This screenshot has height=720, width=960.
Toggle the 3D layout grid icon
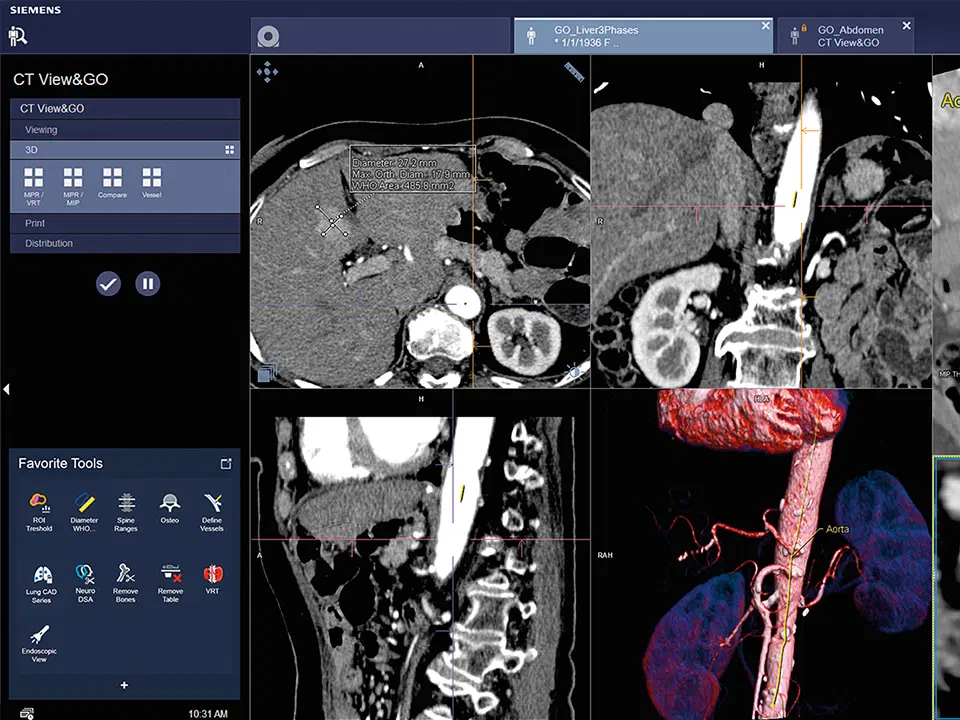pos(229,149)
